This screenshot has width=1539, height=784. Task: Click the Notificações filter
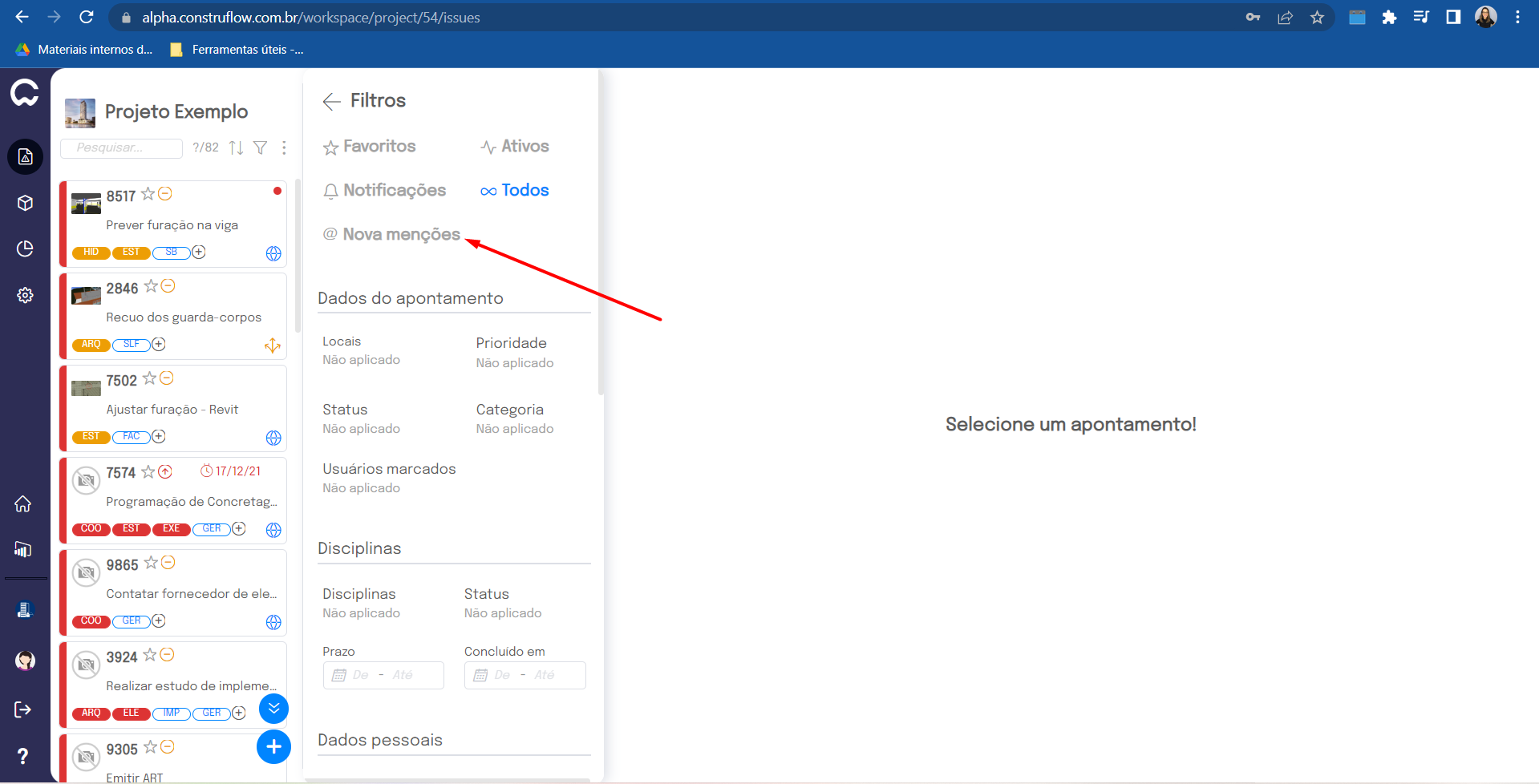click(384, 191)
